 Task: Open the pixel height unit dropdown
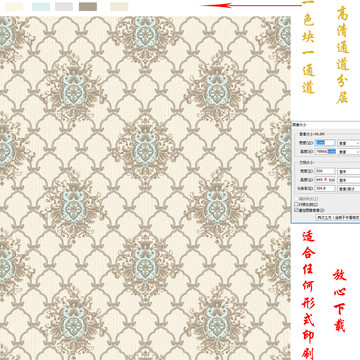(349, 152)
